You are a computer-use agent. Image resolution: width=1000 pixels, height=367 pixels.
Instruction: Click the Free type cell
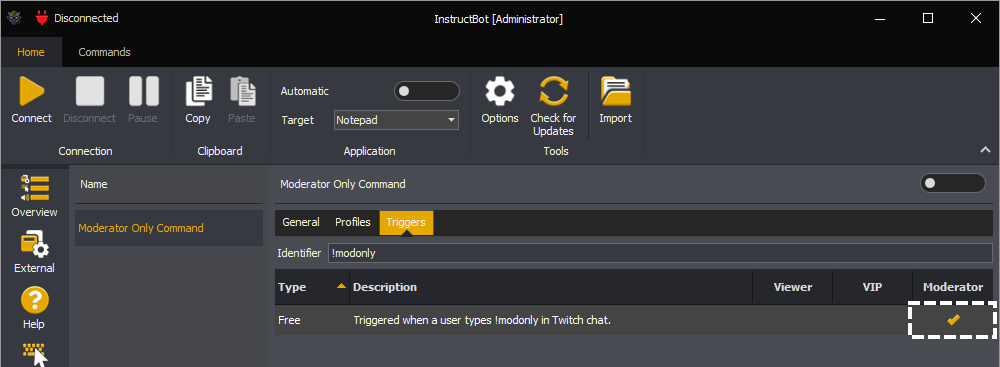(290, 320)
